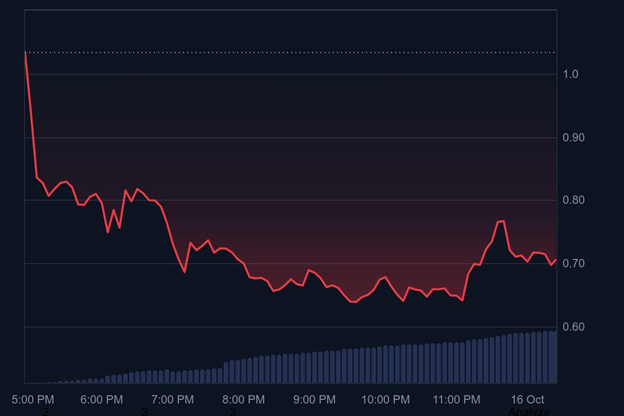Click the 10:00 PM time axis label
Screen dimensions: 624x416
coord(385,399)
